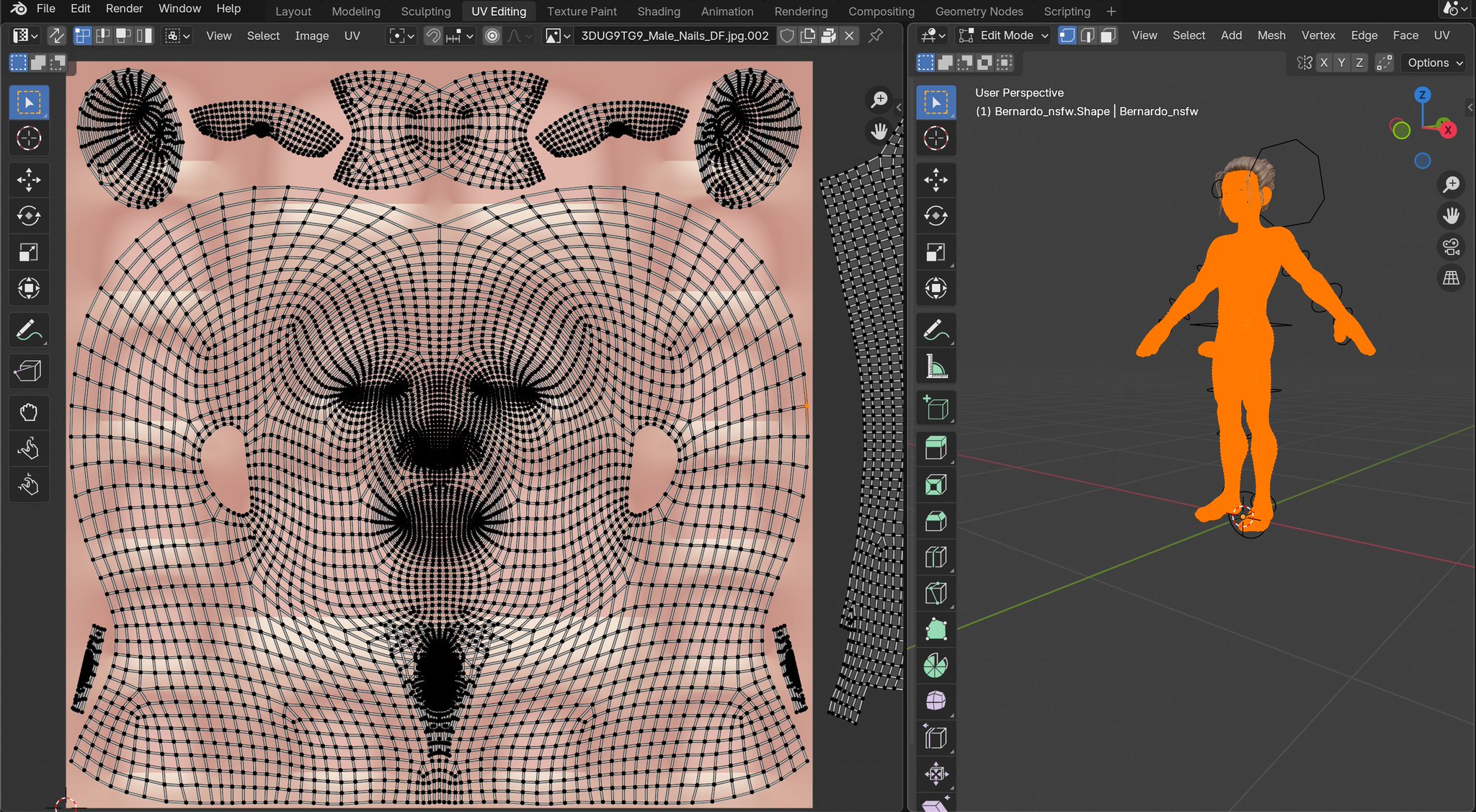
Task: Open the Edit Mode dropdown
Action: pyautogui.click(x=1002, y=35)
